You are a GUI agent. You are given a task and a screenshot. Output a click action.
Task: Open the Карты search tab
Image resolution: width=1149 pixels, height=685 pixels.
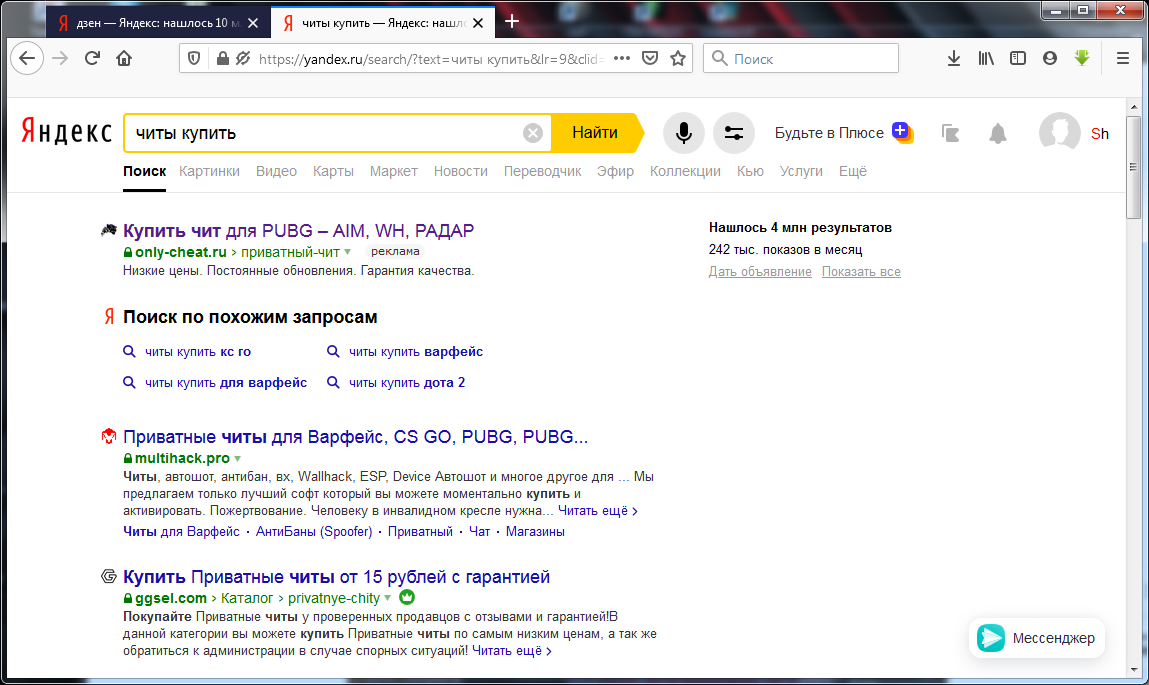click(x=333, y=171)
